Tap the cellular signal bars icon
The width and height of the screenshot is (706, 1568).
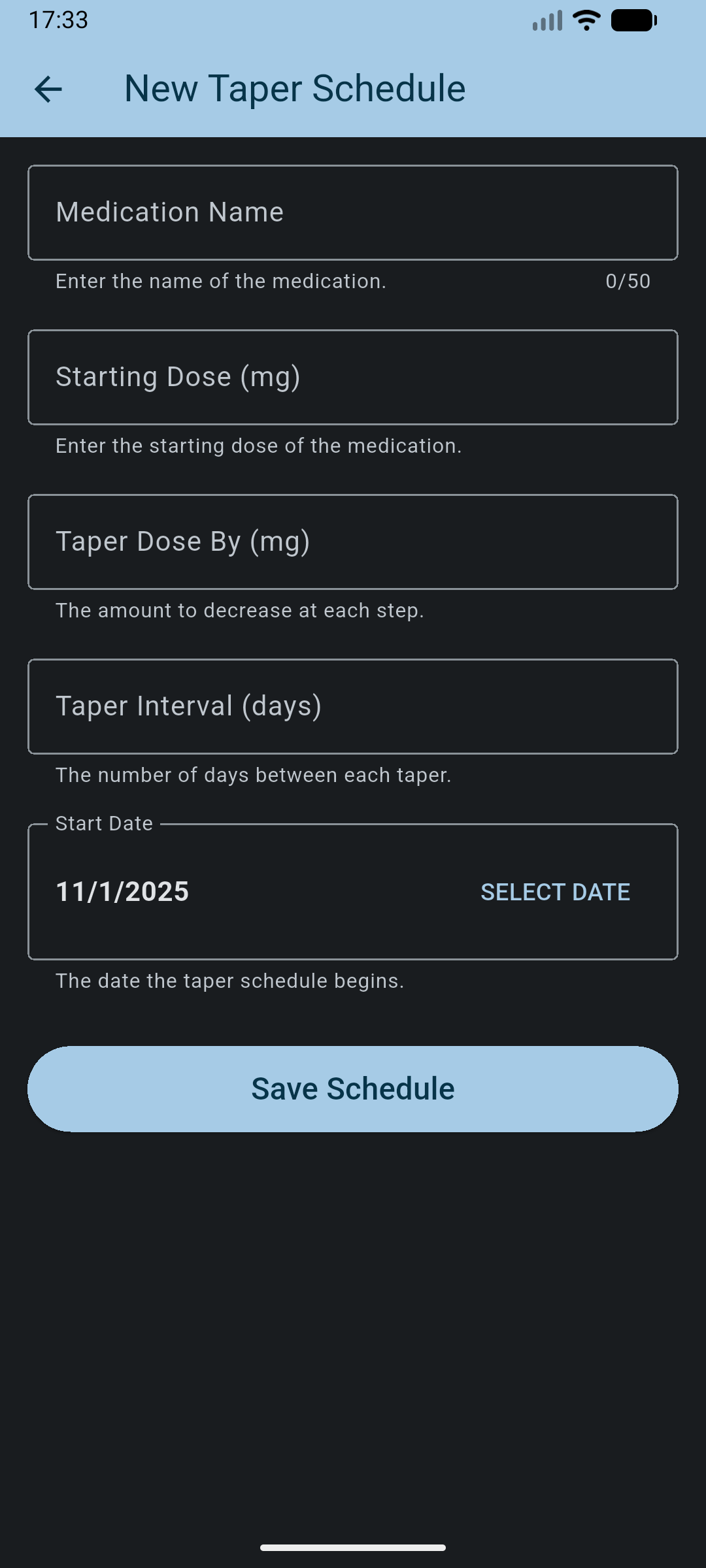tap(548, 21)
